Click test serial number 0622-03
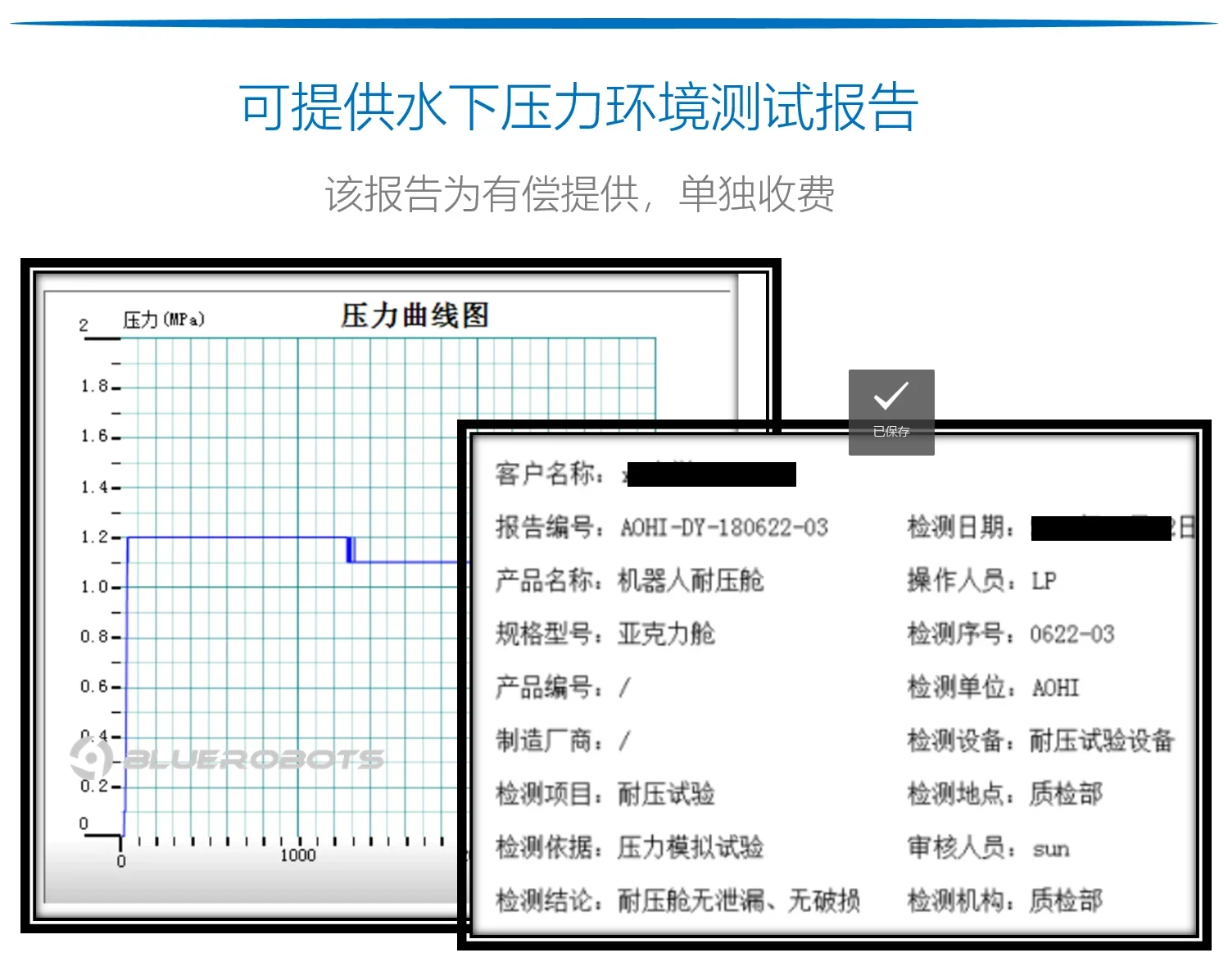The height and width of the screenshot is (980, 1228). (x=1072, y=634)
